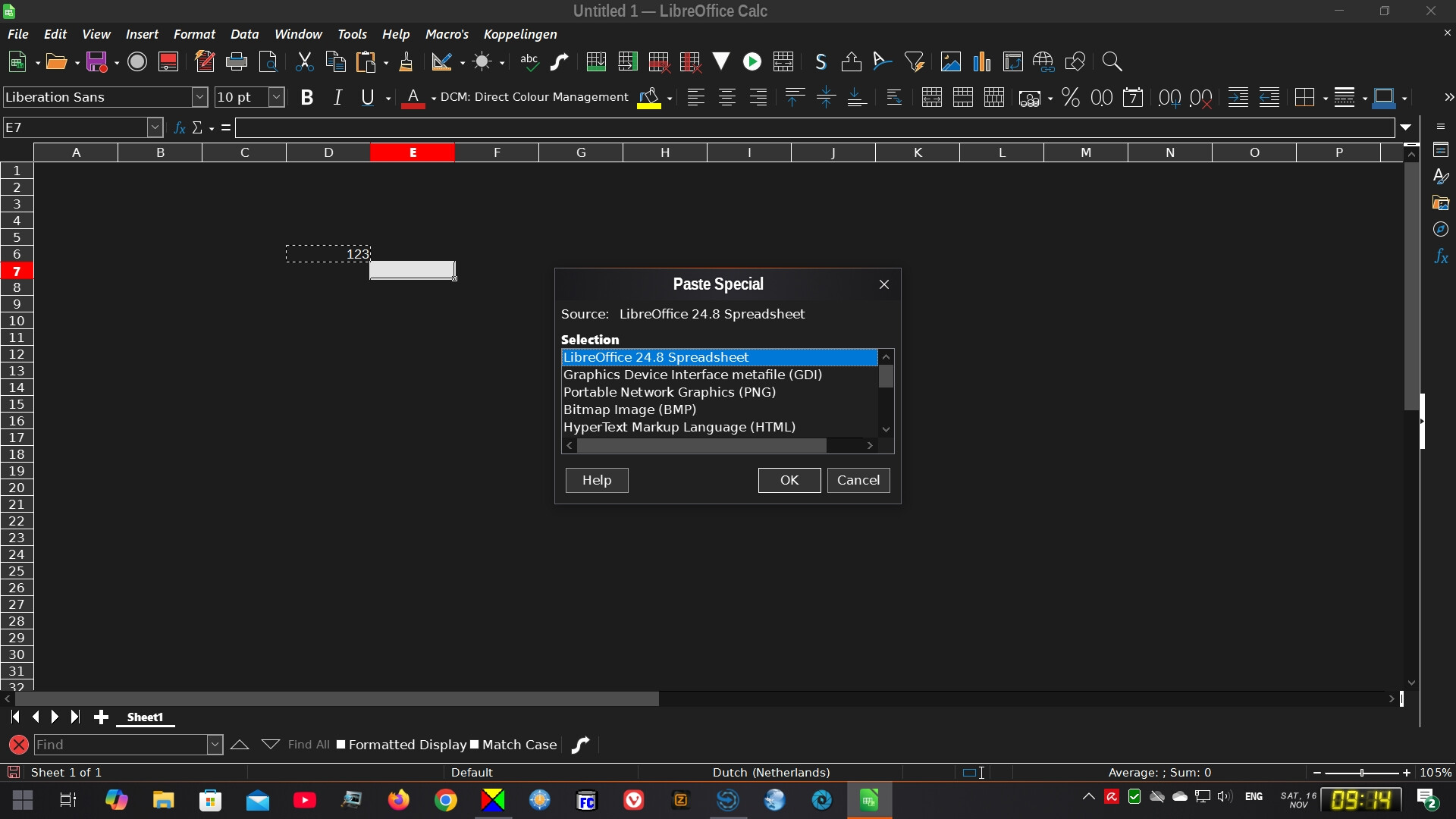Select Bitmap Image (BMP) in the Selection list
The width and height of the screenshot is (1456, 819).
[x=630, y=409]
